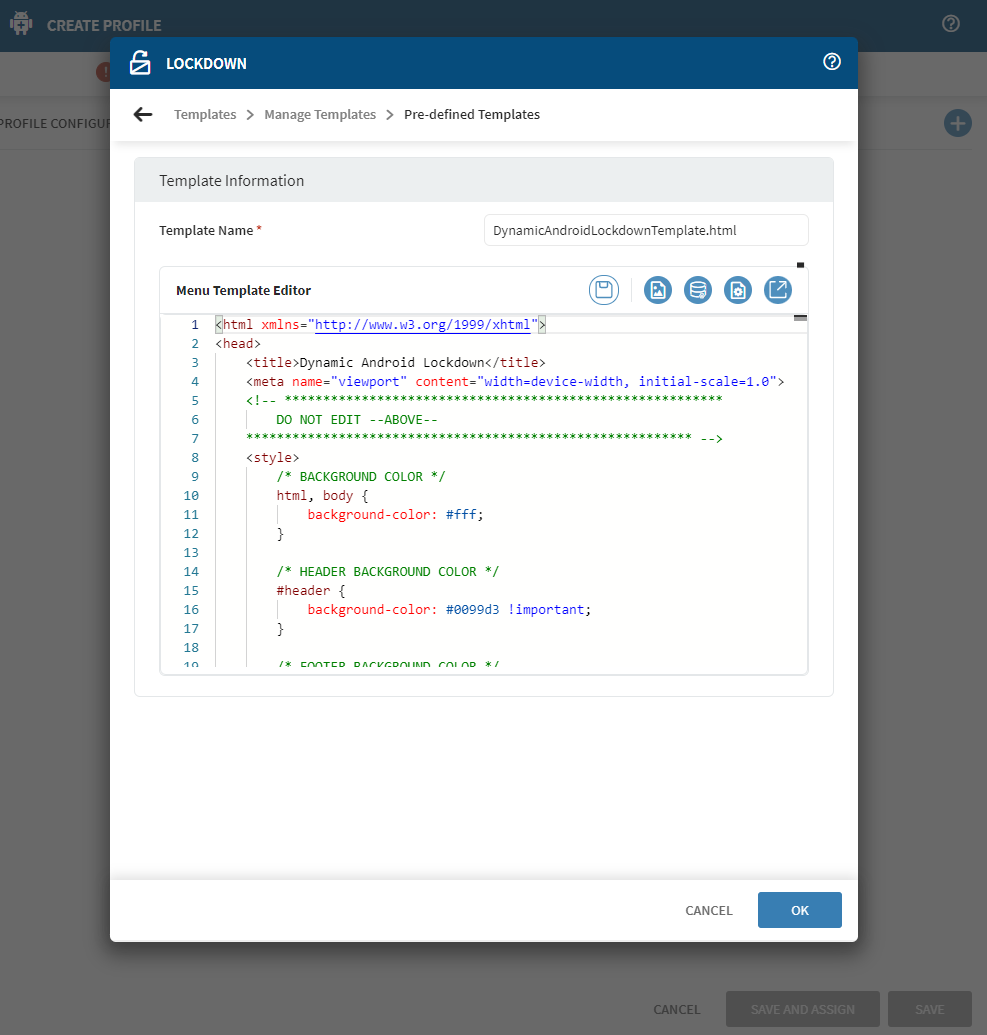The height and width of the screenshot is (1035, 987).
Task: Select Pre-defined Templates breadcrumb
Action: [x=471, y=115]
